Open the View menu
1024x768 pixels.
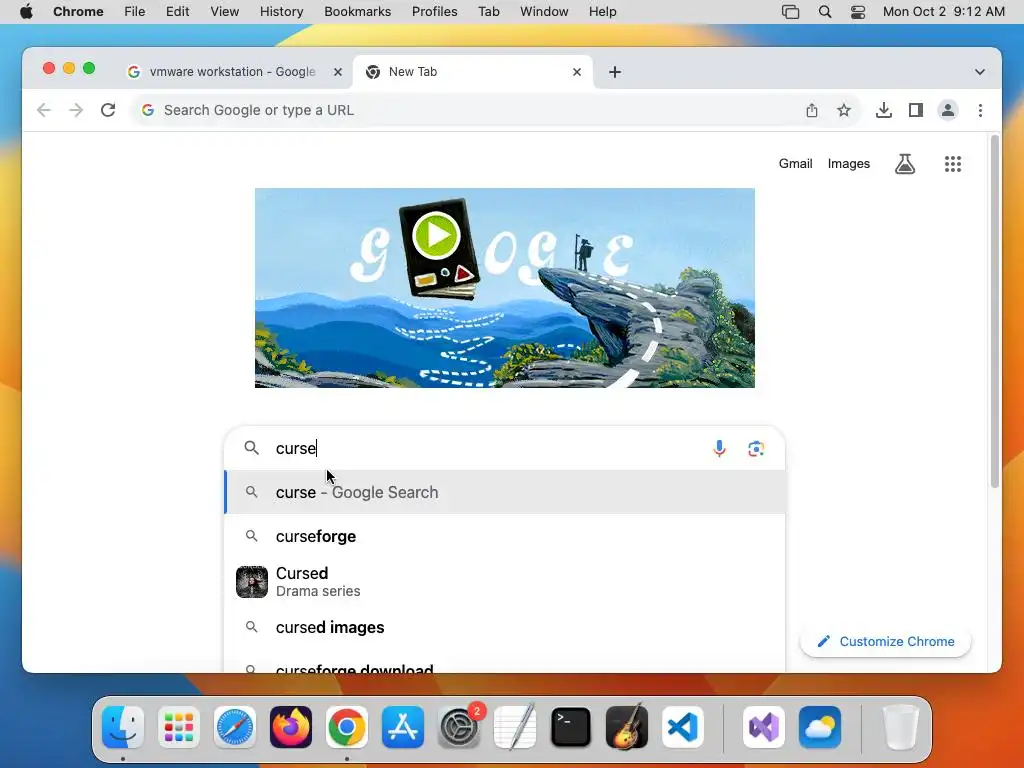point(225,12)
